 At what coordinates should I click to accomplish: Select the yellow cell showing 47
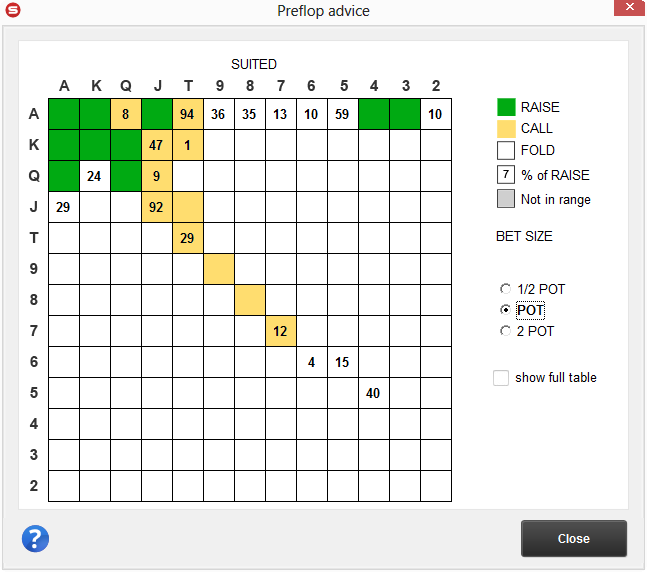[156, 145]
